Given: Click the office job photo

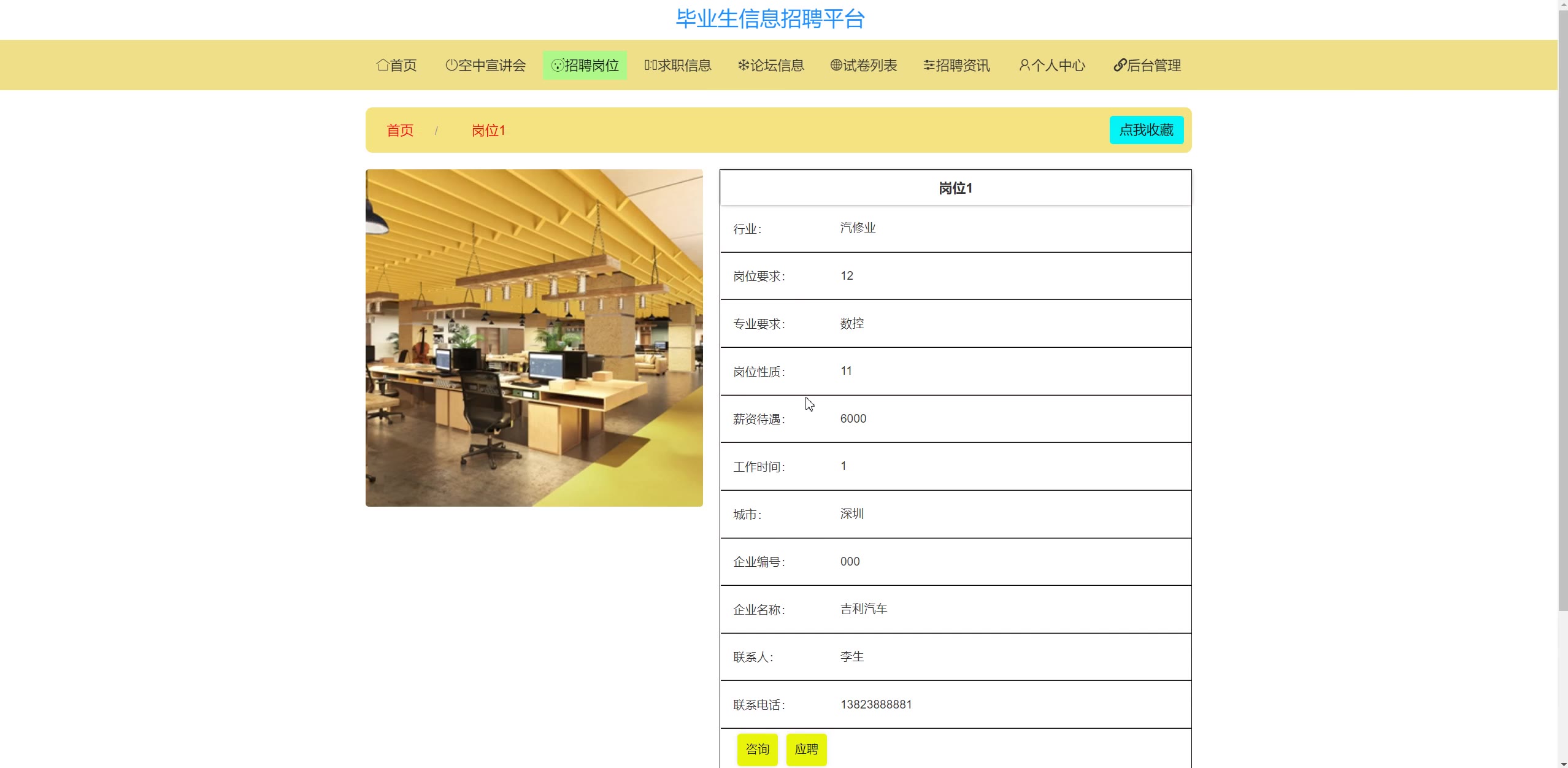Looking at the screenshot, I should tap(534, 337).
